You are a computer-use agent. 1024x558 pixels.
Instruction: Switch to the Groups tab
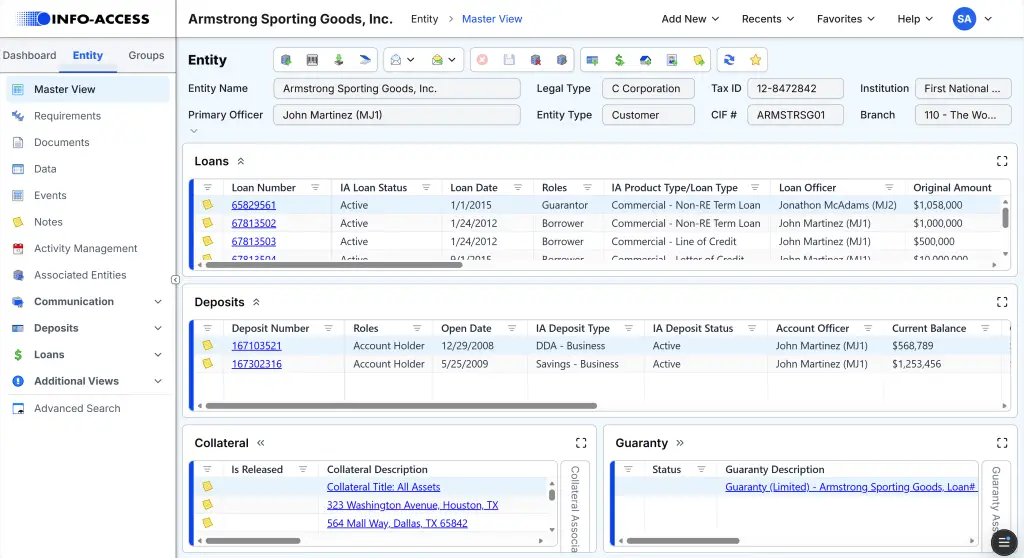(x=146, y=56)
